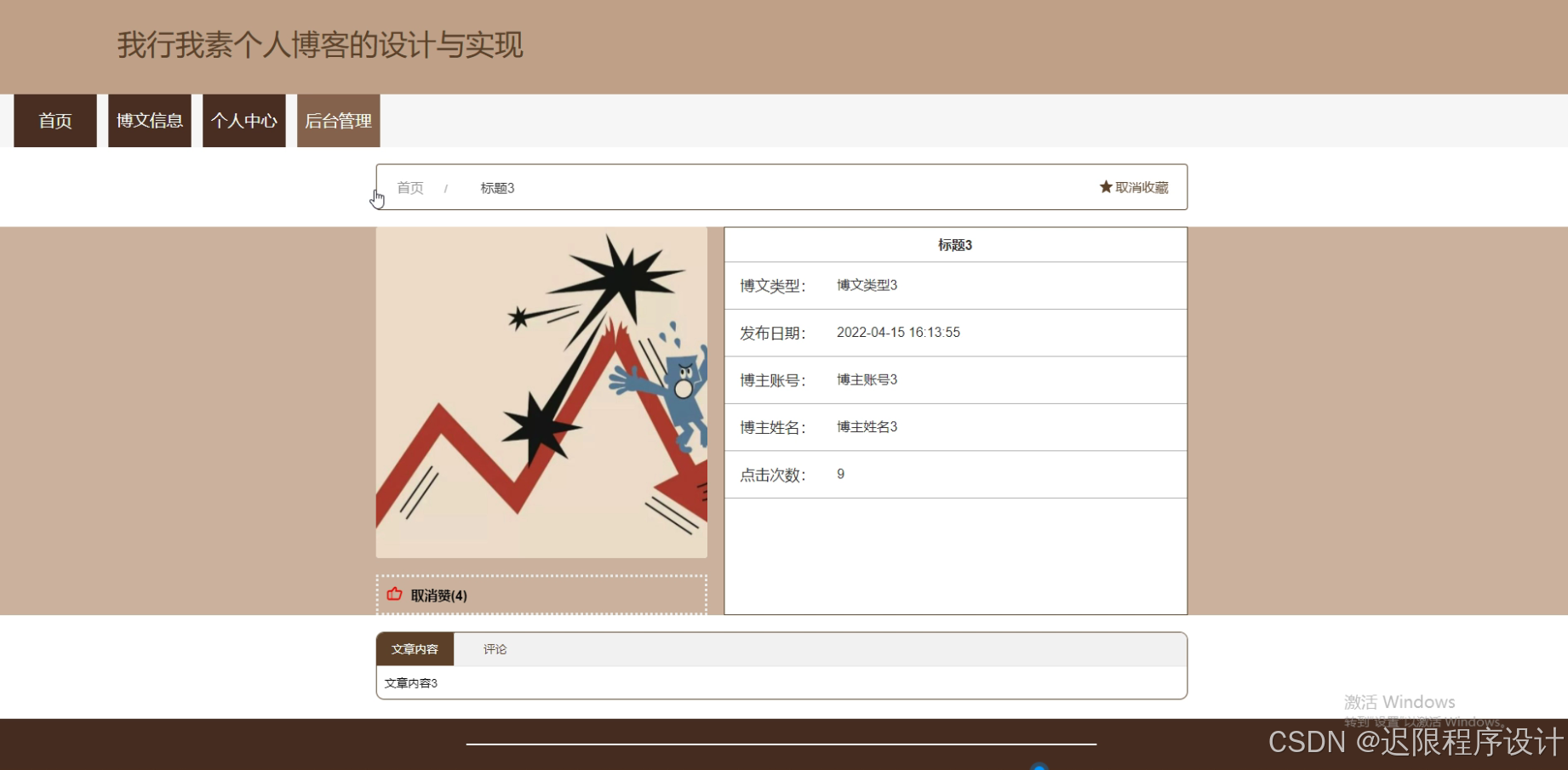Click the 发布日期: label
Viewport: 1568px width, 770px height.
pos(772,334)
